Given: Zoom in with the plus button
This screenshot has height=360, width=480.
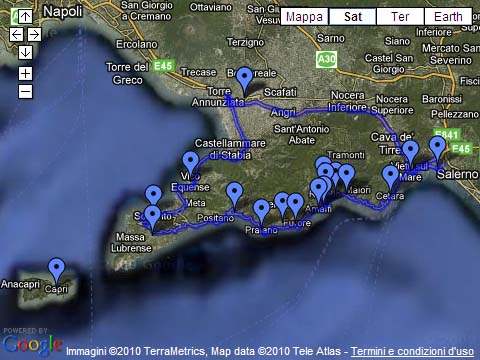Looking at the screenshot, I should [x=25, y=73].
